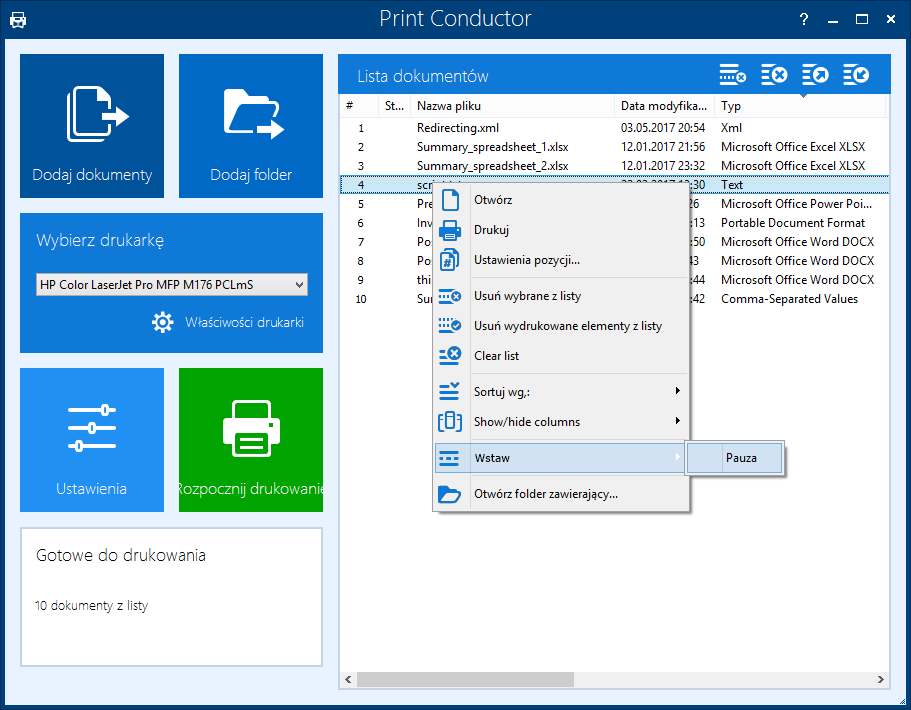Click the Dodaj folder tile
The height and width of the screenshot is (710, 911).
(250, 126)
